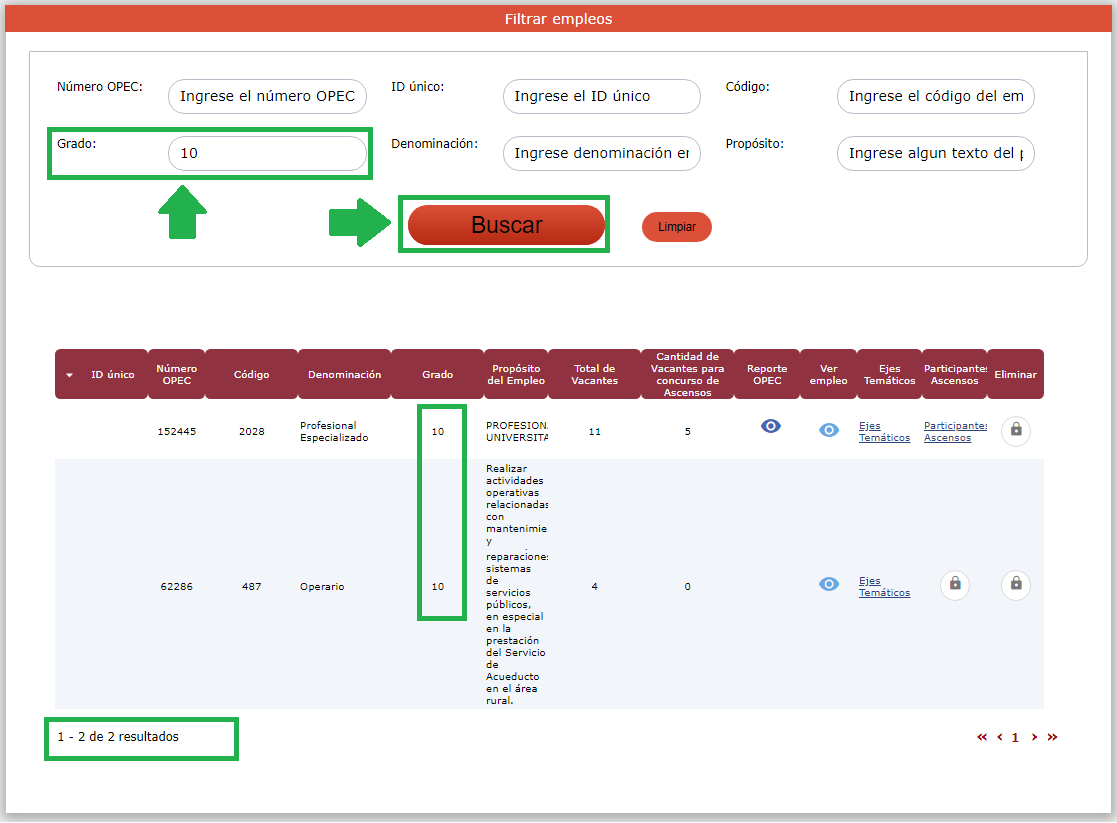Sort table by Número OPEC column header

(176, 374)
